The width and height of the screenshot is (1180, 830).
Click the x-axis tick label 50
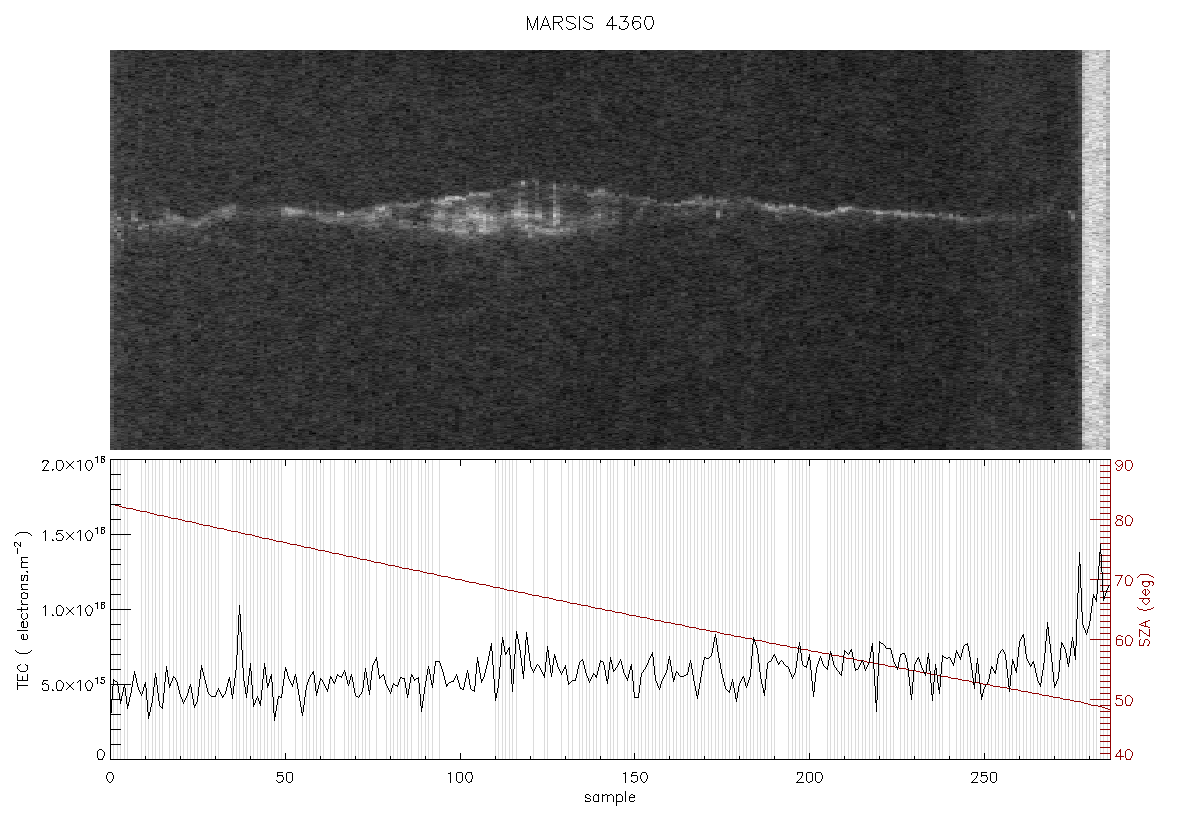click(x=284, y=777)
